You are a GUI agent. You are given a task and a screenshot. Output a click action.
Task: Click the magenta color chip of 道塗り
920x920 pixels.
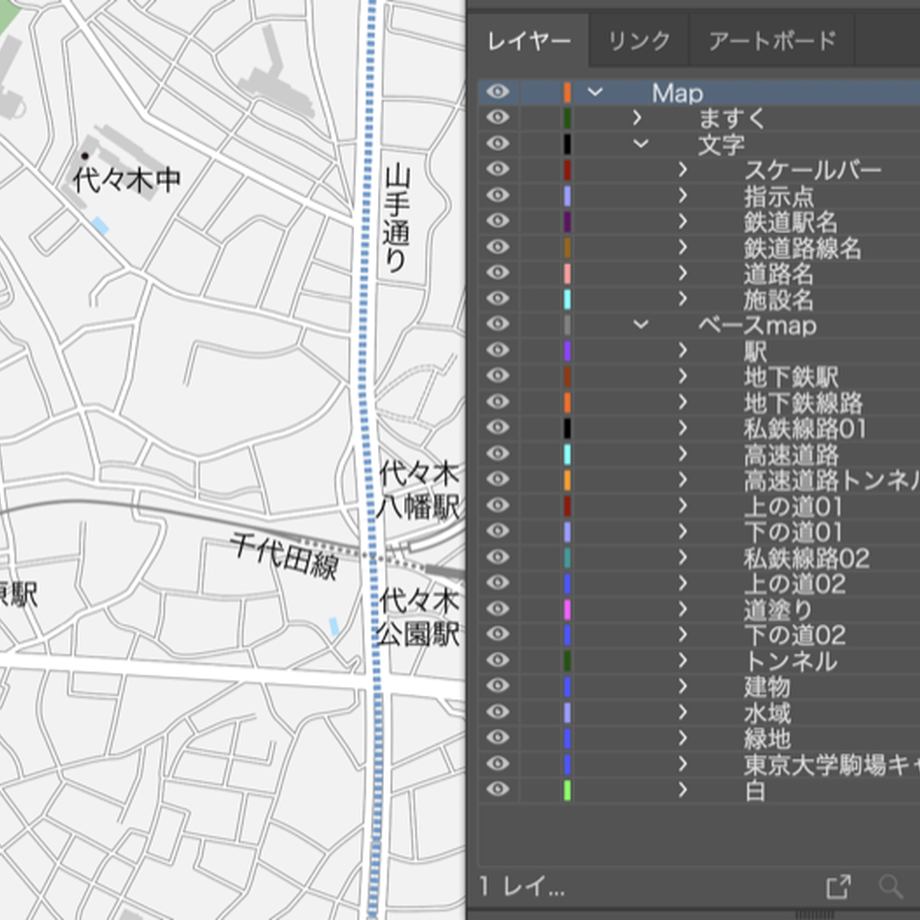(567, 608)
